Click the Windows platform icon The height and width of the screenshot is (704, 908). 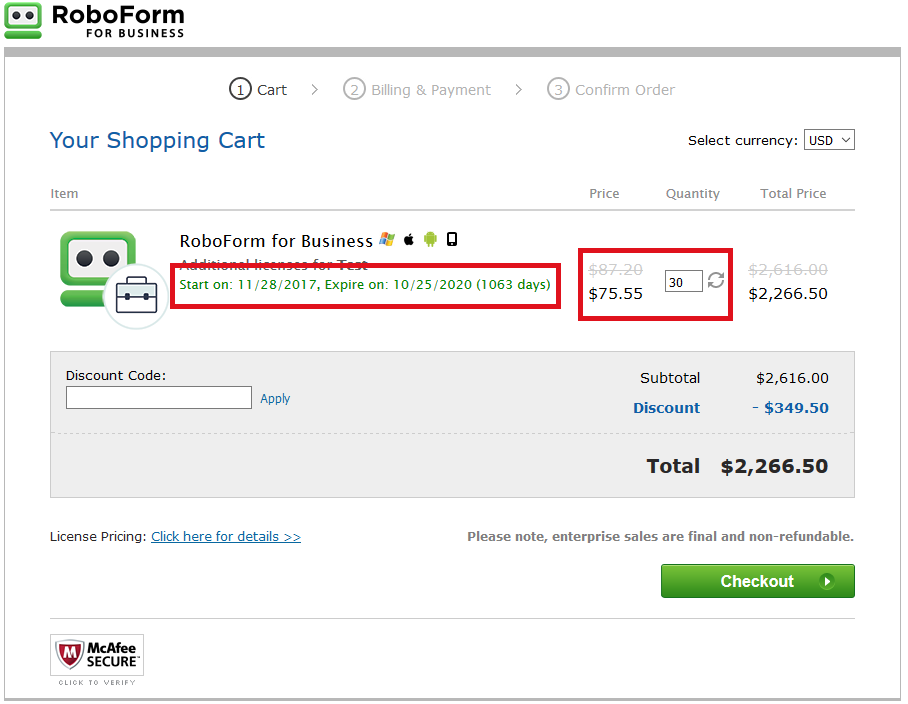[387, 239]
